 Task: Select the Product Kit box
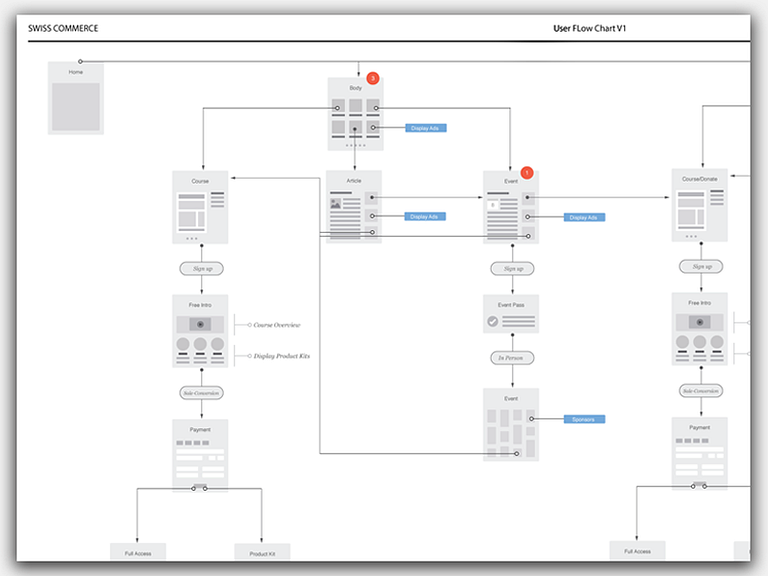(x=262, y=552)
